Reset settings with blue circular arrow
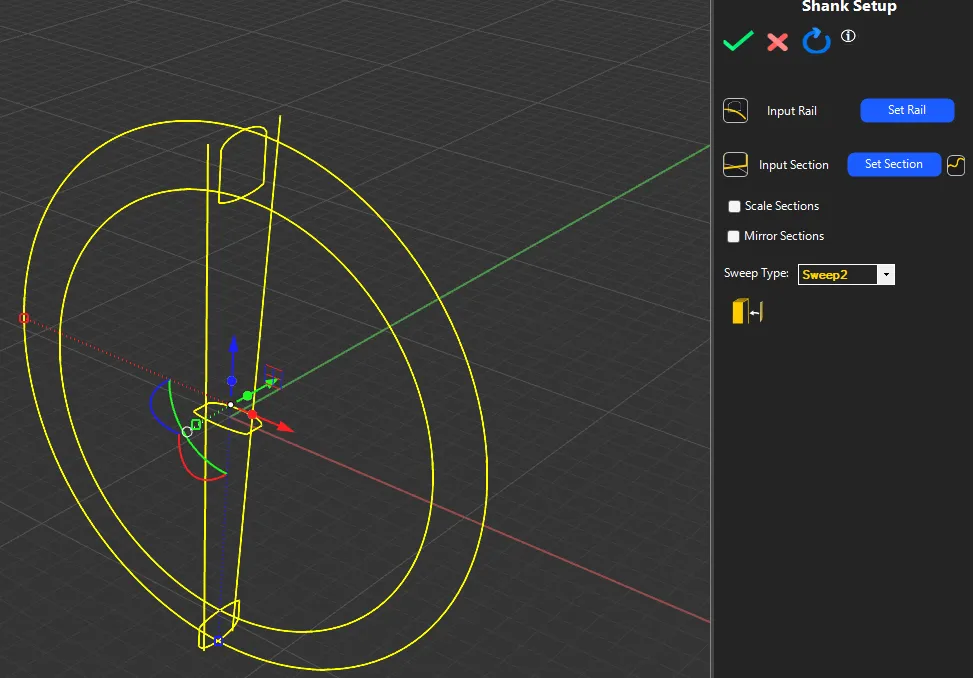This screenshot has width=973, height=678. pyautogui.click(x=817, y=41)
